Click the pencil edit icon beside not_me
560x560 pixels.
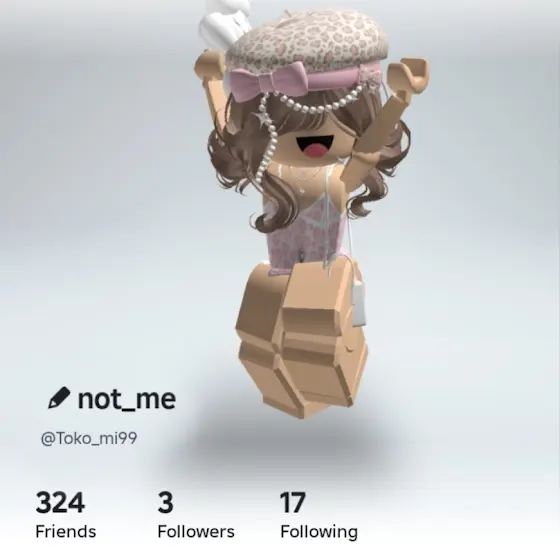[59, 398]
